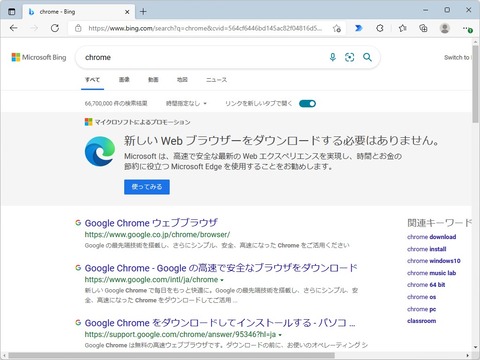Close the chrome - Bing tab
Viewport: 480px width, 360px height.
(127, 12)
